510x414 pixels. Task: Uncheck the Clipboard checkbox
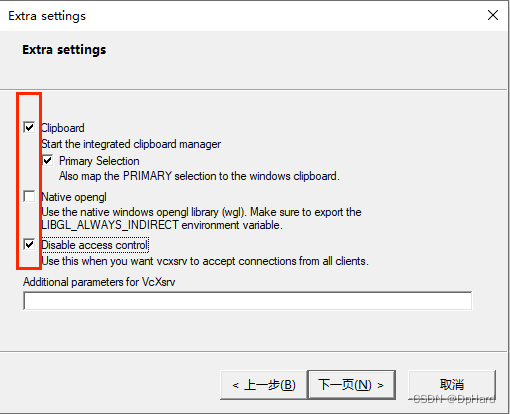(29, 127)
